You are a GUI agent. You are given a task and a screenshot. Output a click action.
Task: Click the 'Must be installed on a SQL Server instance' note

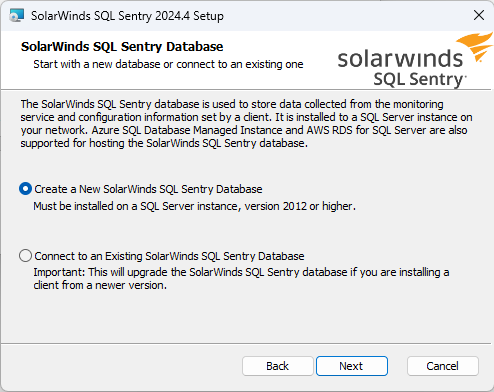coord(194,206)
